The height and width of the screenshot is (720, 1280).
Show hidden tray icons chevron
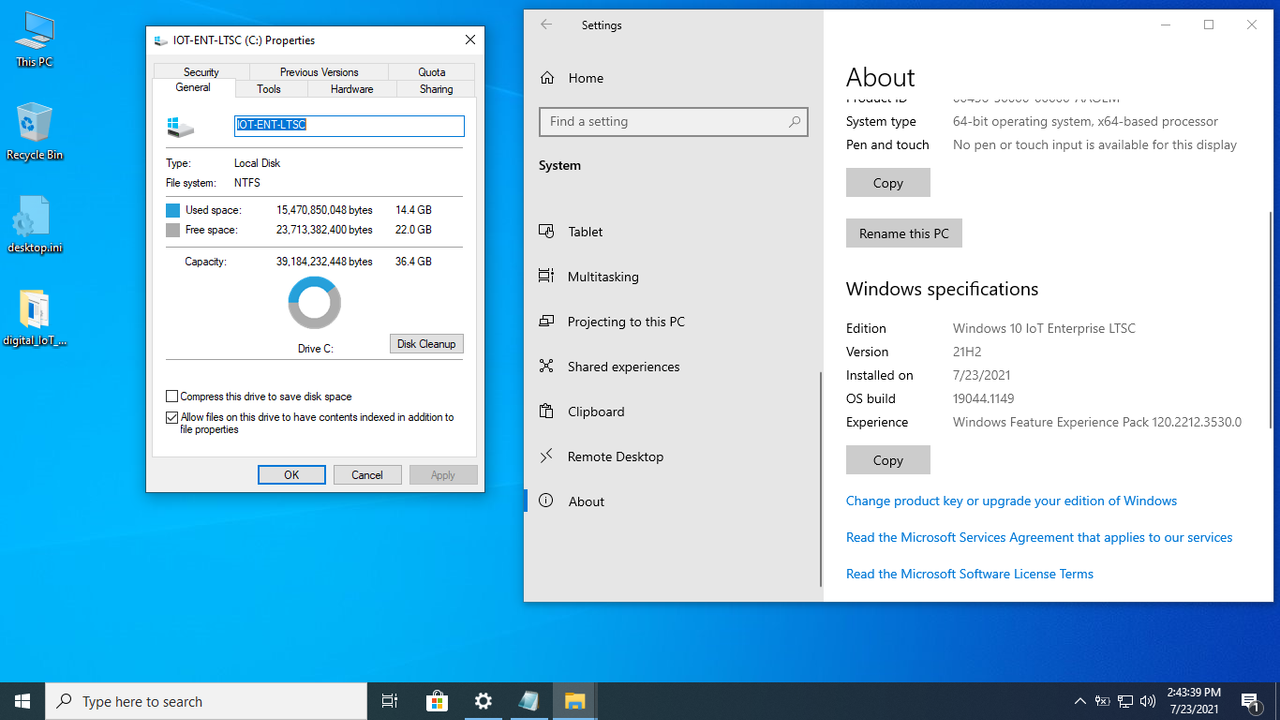click(x=1080, y=702)
